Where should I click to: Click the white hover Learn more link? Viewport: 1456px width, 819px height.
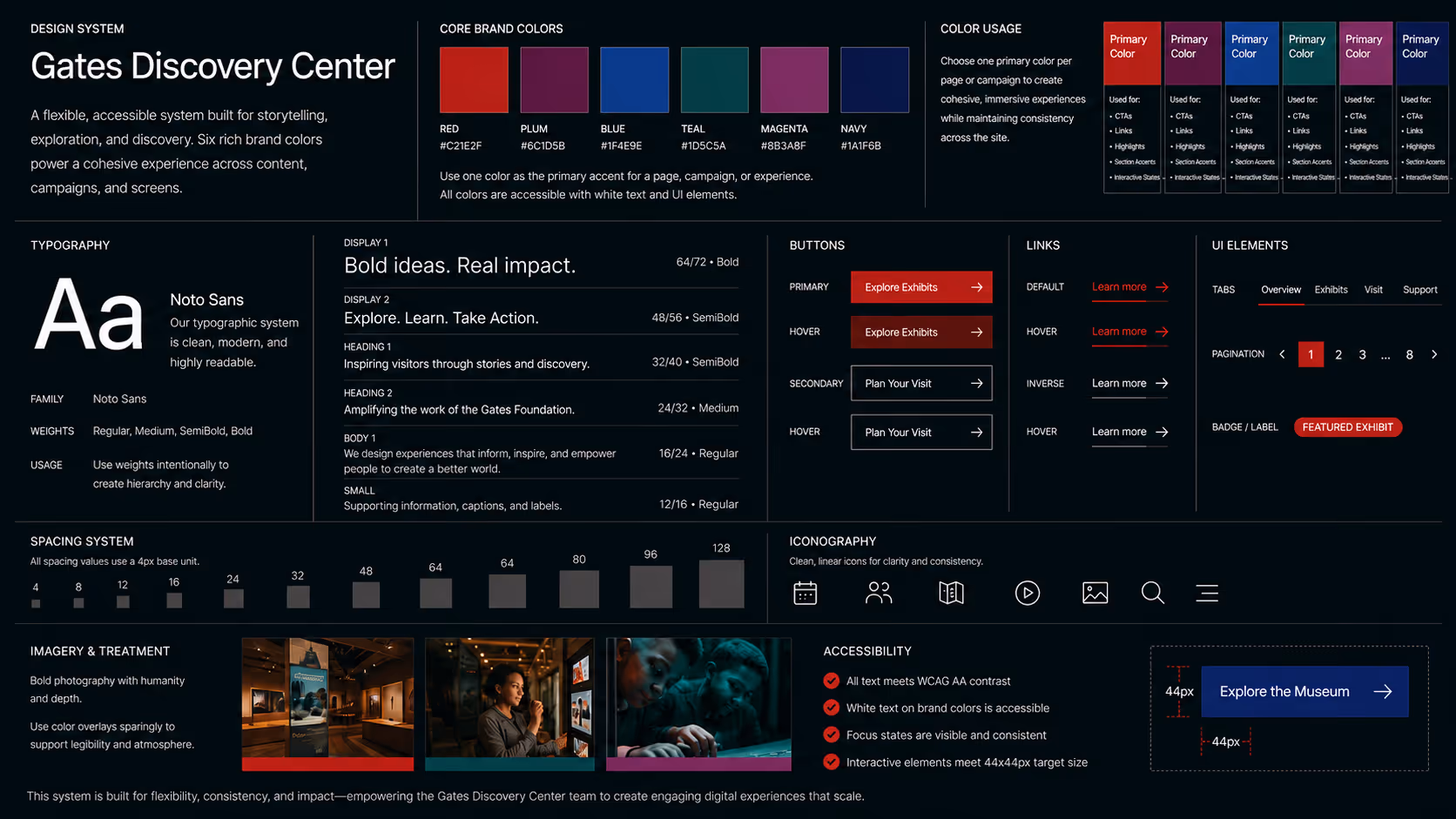1129,432
